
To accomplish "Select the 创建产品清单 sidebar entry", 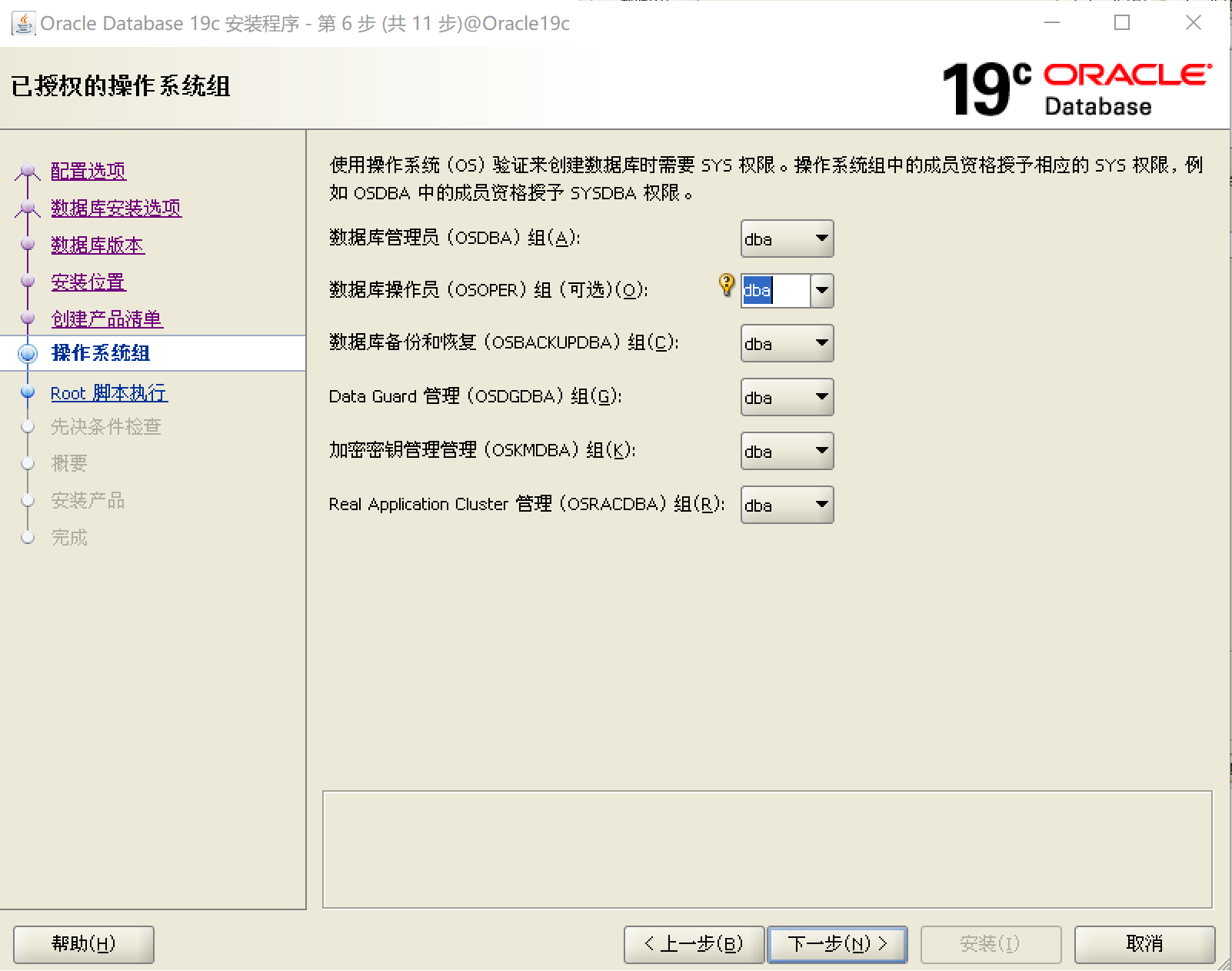I will (107, 319).
